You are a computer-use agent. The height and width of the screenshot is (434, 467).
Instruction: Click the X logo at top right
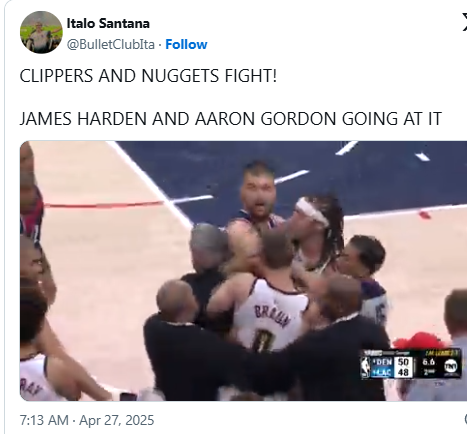click(464, 23)
